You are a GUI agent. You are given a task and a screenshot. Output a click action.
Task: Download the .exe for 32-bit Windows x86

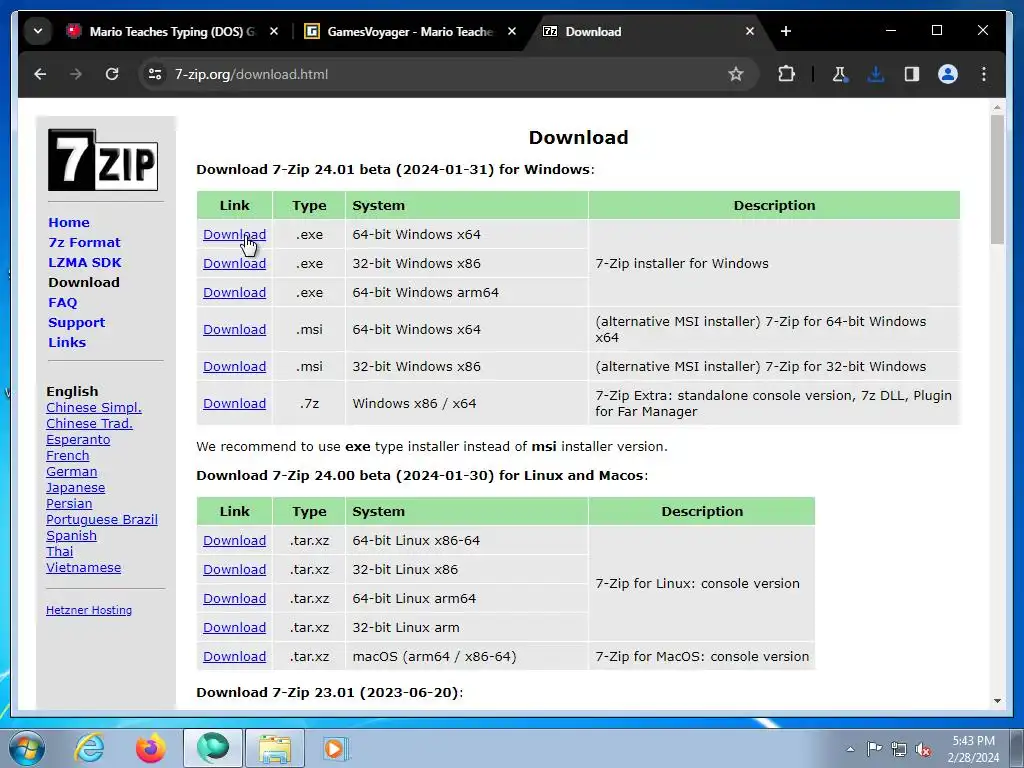(x=234, y=263)
